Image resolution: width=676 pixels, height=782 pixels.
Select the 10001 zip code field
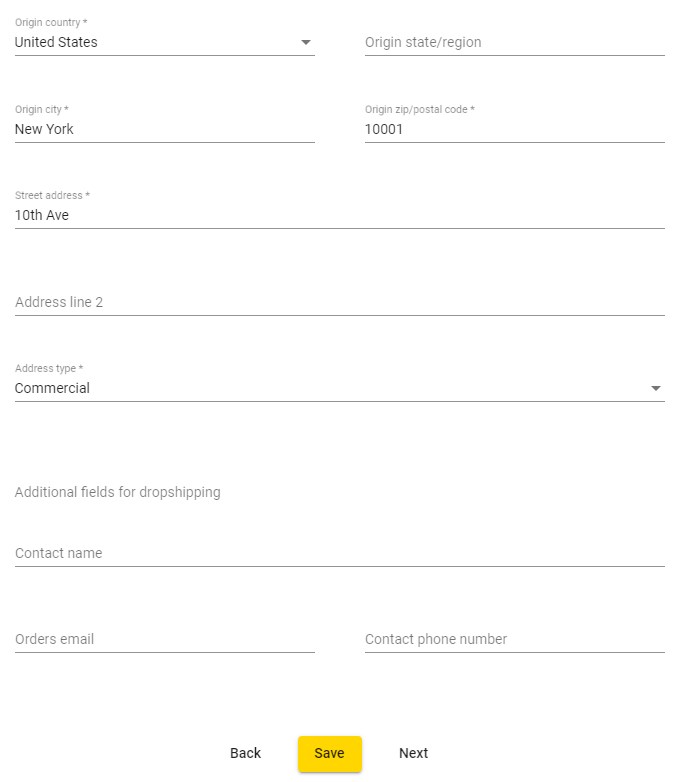click(514, 129)
